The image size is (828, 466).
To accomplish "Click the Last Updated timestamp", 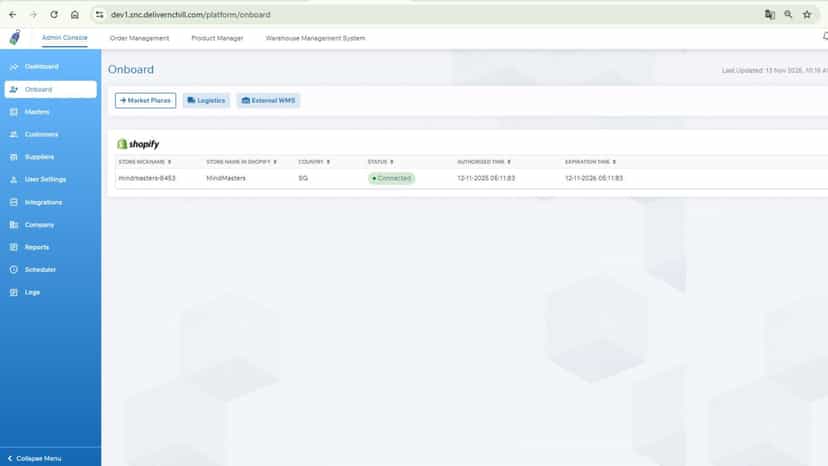I will tap(775, 70).
